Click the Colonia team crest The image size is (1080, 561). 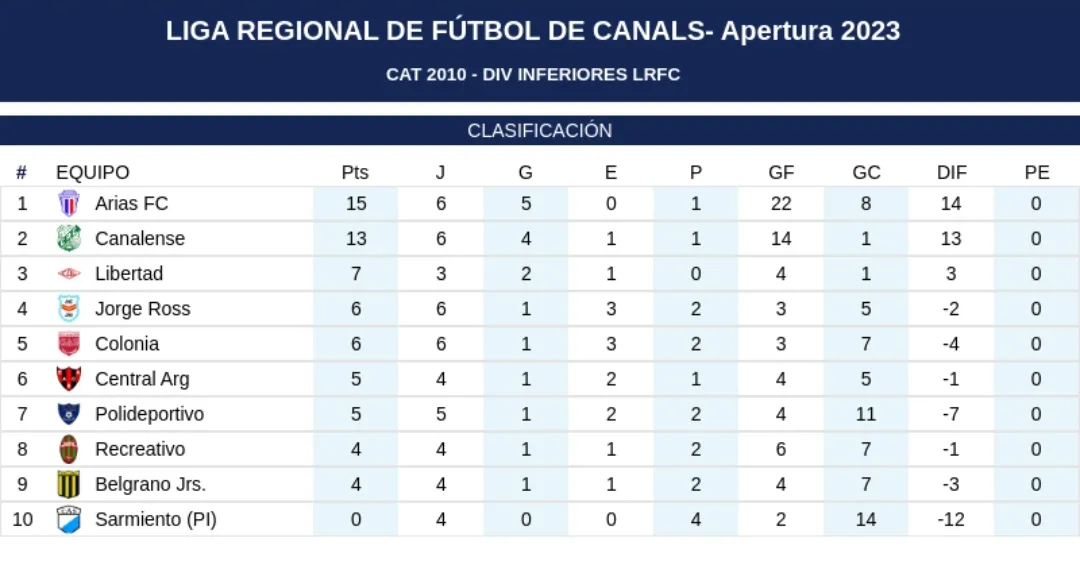[68, 344]
